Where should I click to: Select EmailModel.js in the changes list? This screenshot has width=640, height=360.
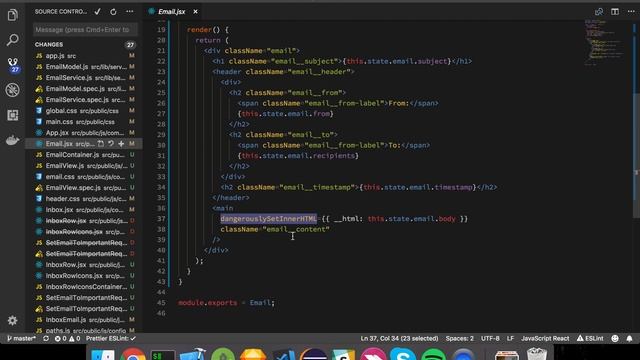click(84, 67)
